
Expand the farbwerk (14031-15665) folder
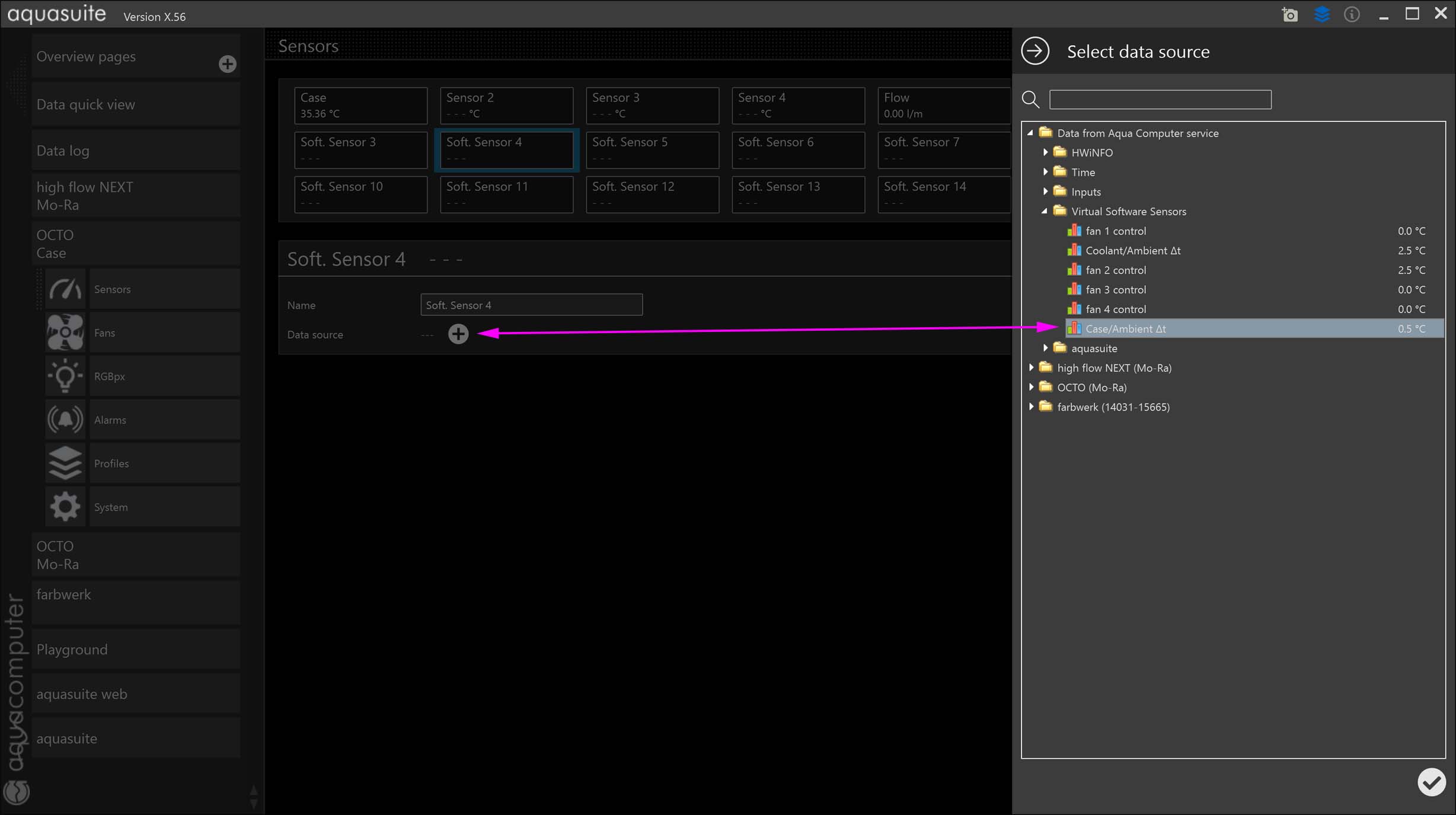[x=1032, y=407]
